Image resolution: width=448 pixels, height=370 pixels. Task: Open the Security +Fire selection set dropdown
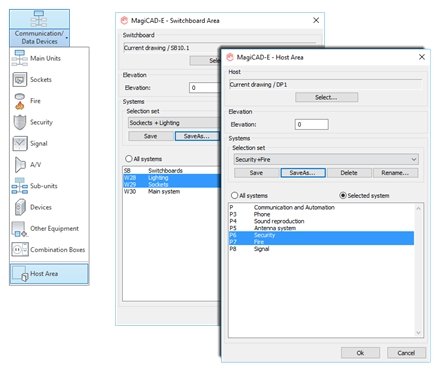pos(326,159)
